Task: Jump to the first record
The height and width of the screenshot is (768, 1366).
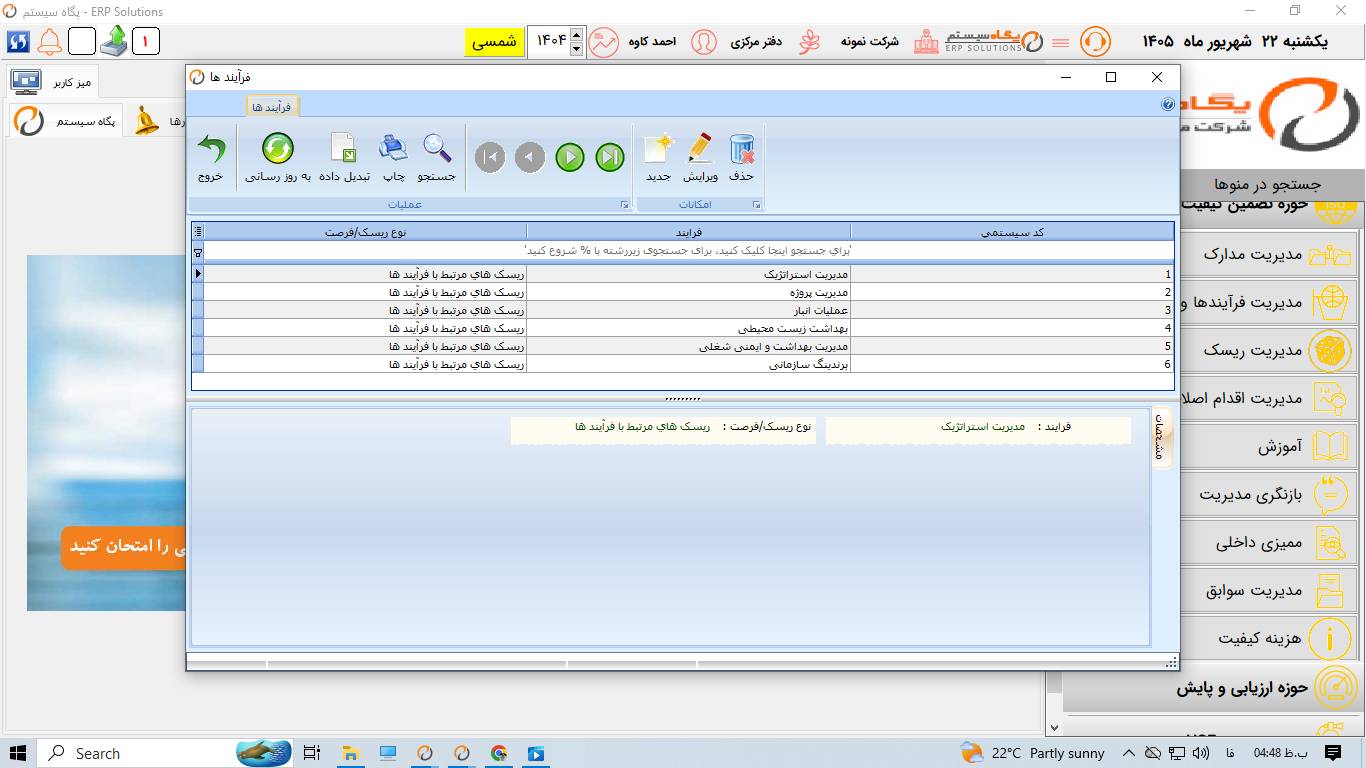Action: tap(490, 157)
